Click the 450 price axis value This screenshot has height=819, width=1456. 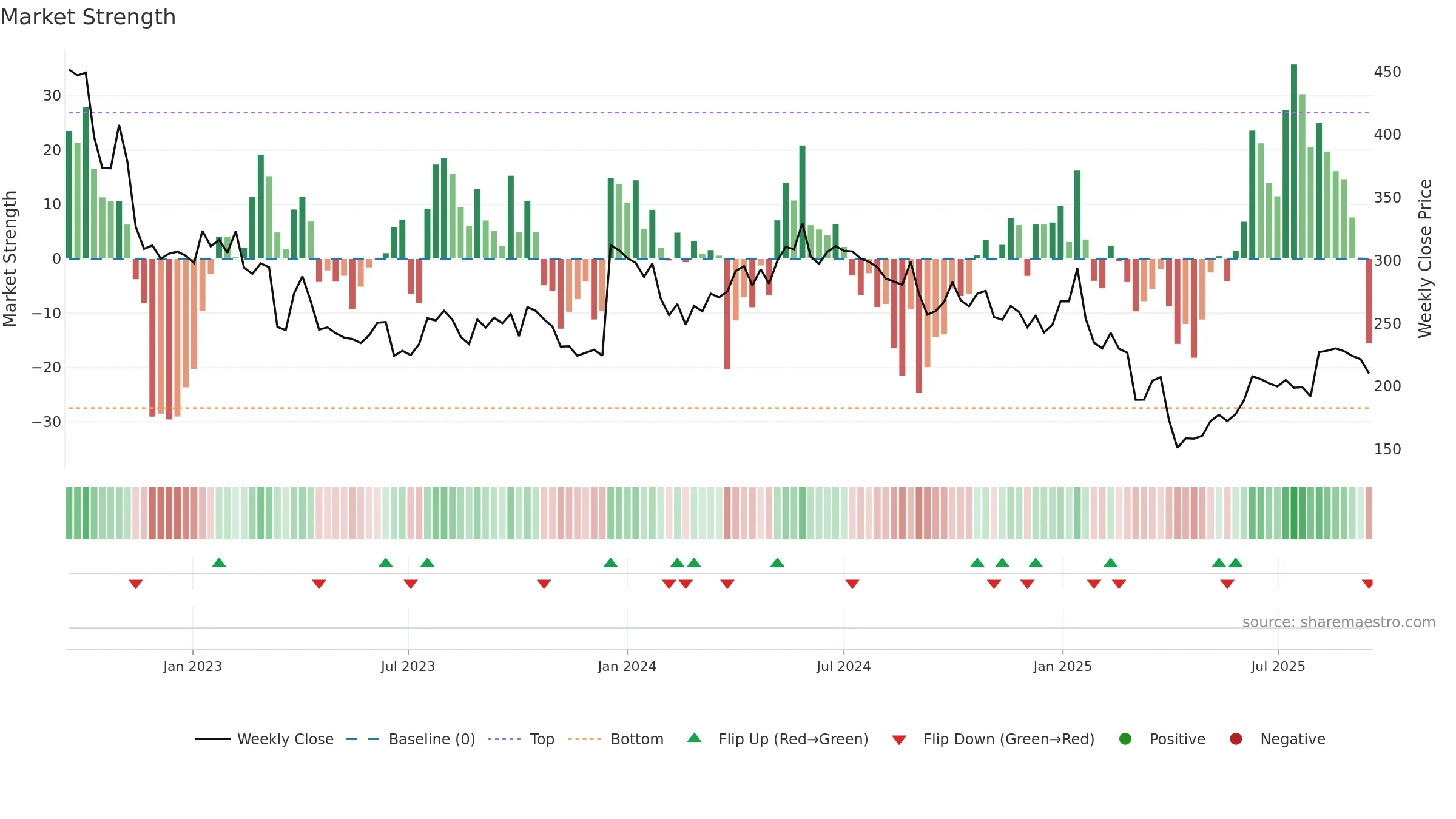point(1387,72)
